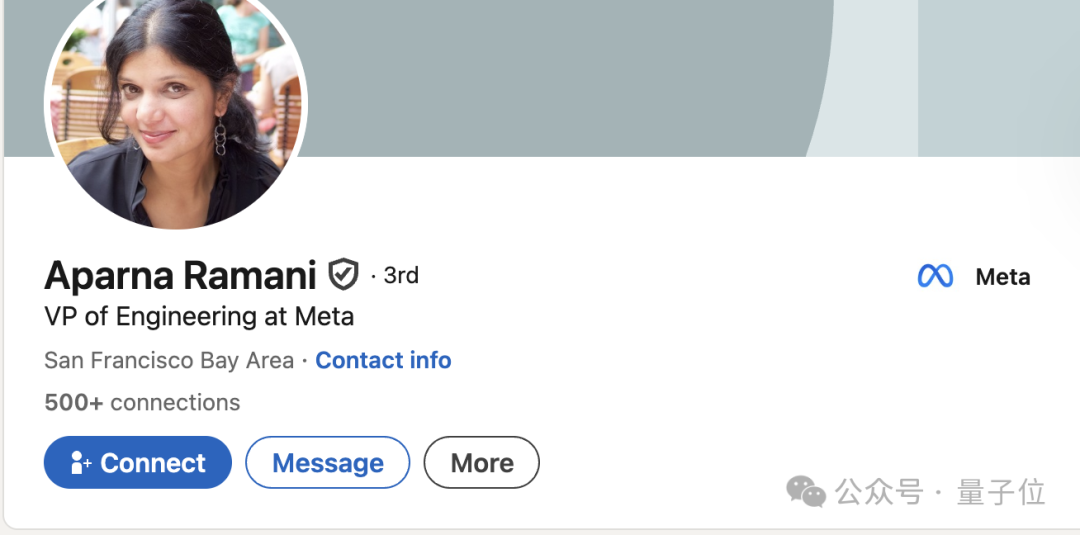Click the 公众号 watermark label

[x=879, y=492]
